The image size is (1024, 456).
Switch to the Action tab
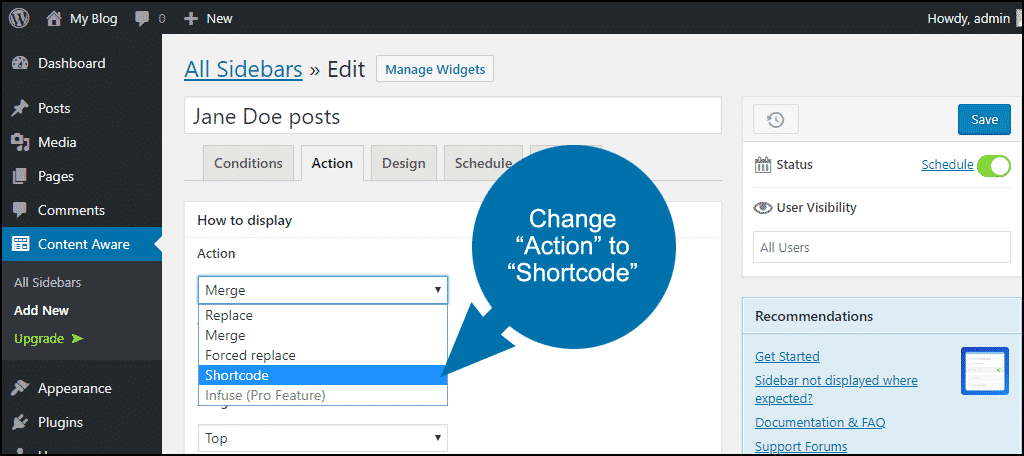[x=332, y=163]
